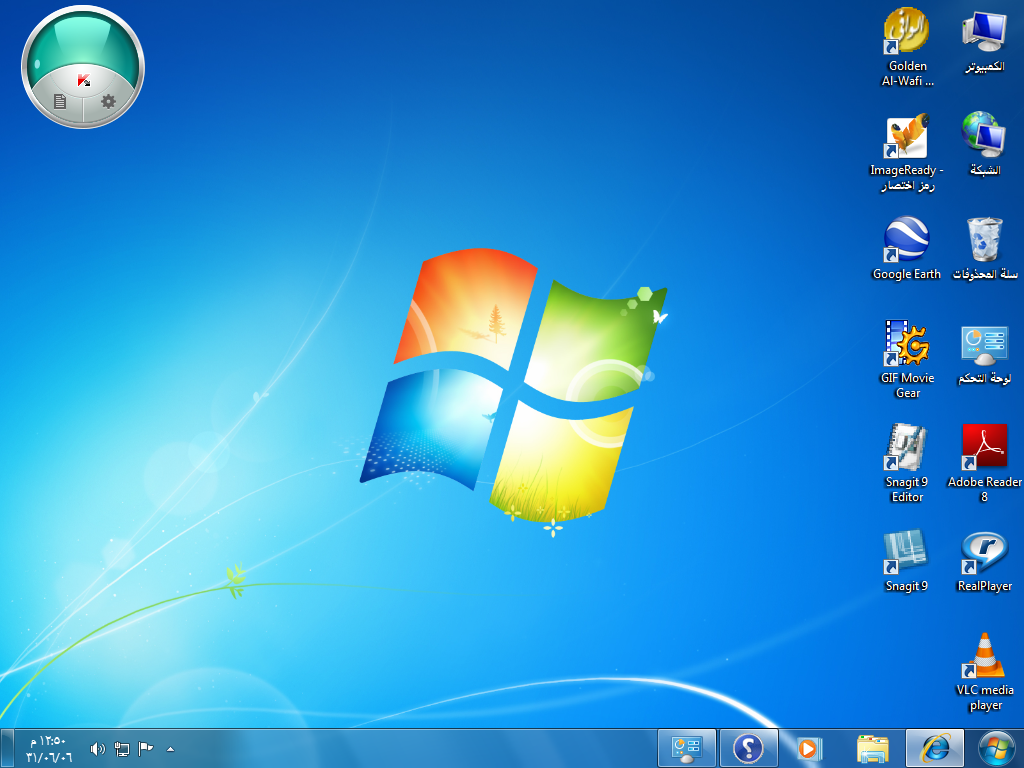1024x768 pixels.
Task: Open Windows Explorer folder in taskbar
Action: coord(873,748)
